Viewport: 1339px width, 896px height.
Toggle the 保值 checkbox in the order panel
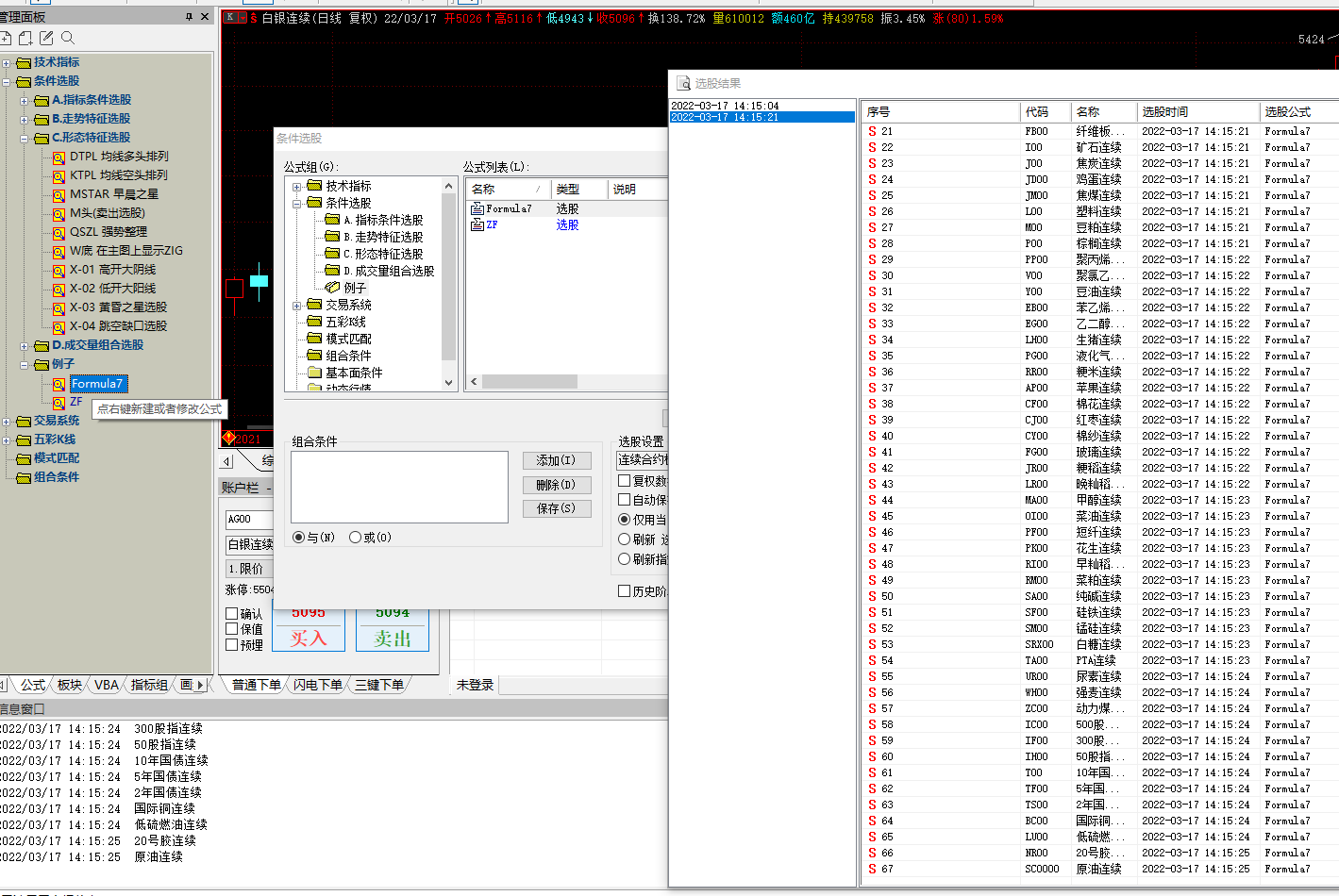(x=231, y=629)
